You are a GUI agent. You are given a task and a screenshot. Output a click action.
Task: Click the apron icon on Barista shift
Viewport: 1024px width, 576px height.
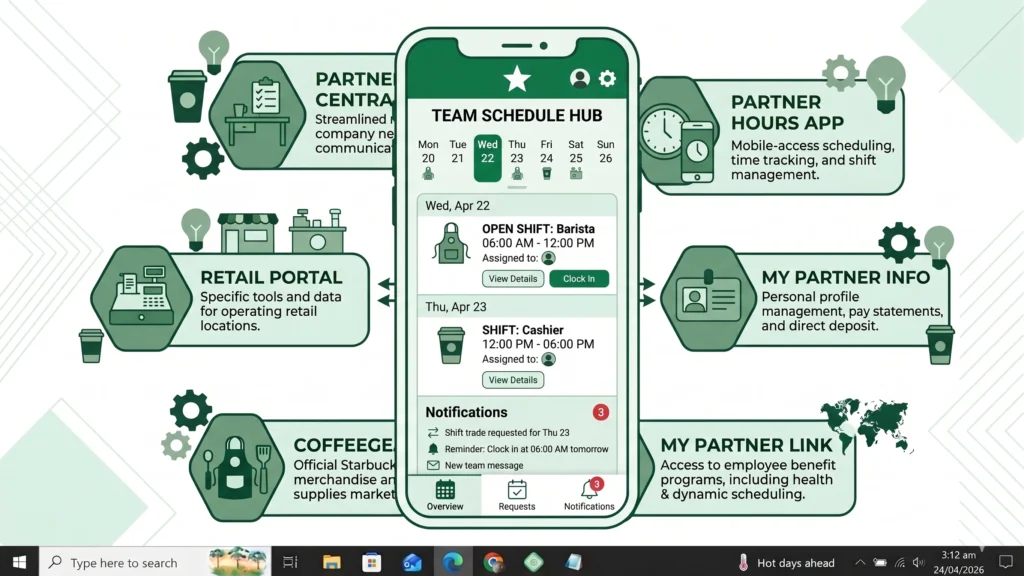[451, 243]
